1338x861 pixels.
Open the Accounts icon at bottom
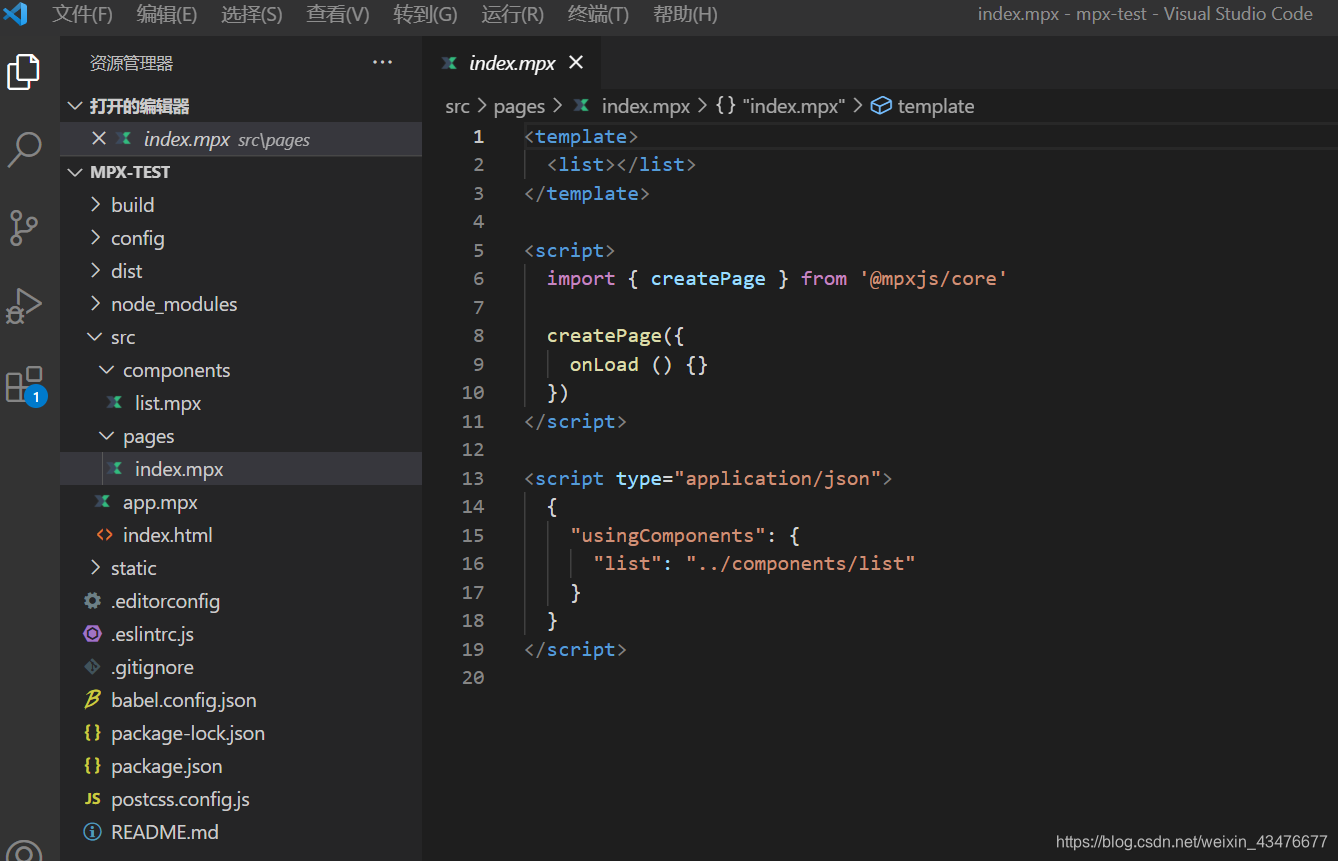24,850
